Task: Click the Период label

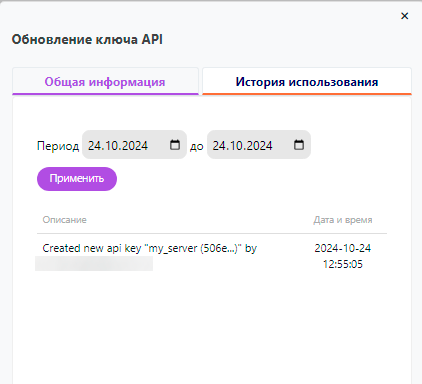Action: [x=58, y=146]
